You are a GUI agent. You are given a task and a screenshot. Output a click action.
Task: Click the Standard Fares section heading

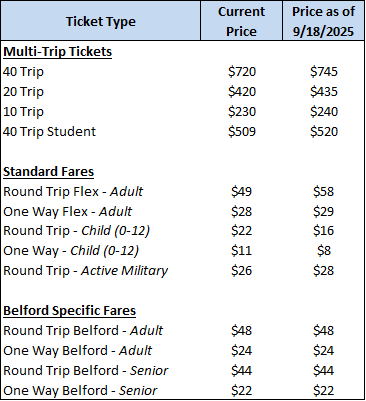49,172
